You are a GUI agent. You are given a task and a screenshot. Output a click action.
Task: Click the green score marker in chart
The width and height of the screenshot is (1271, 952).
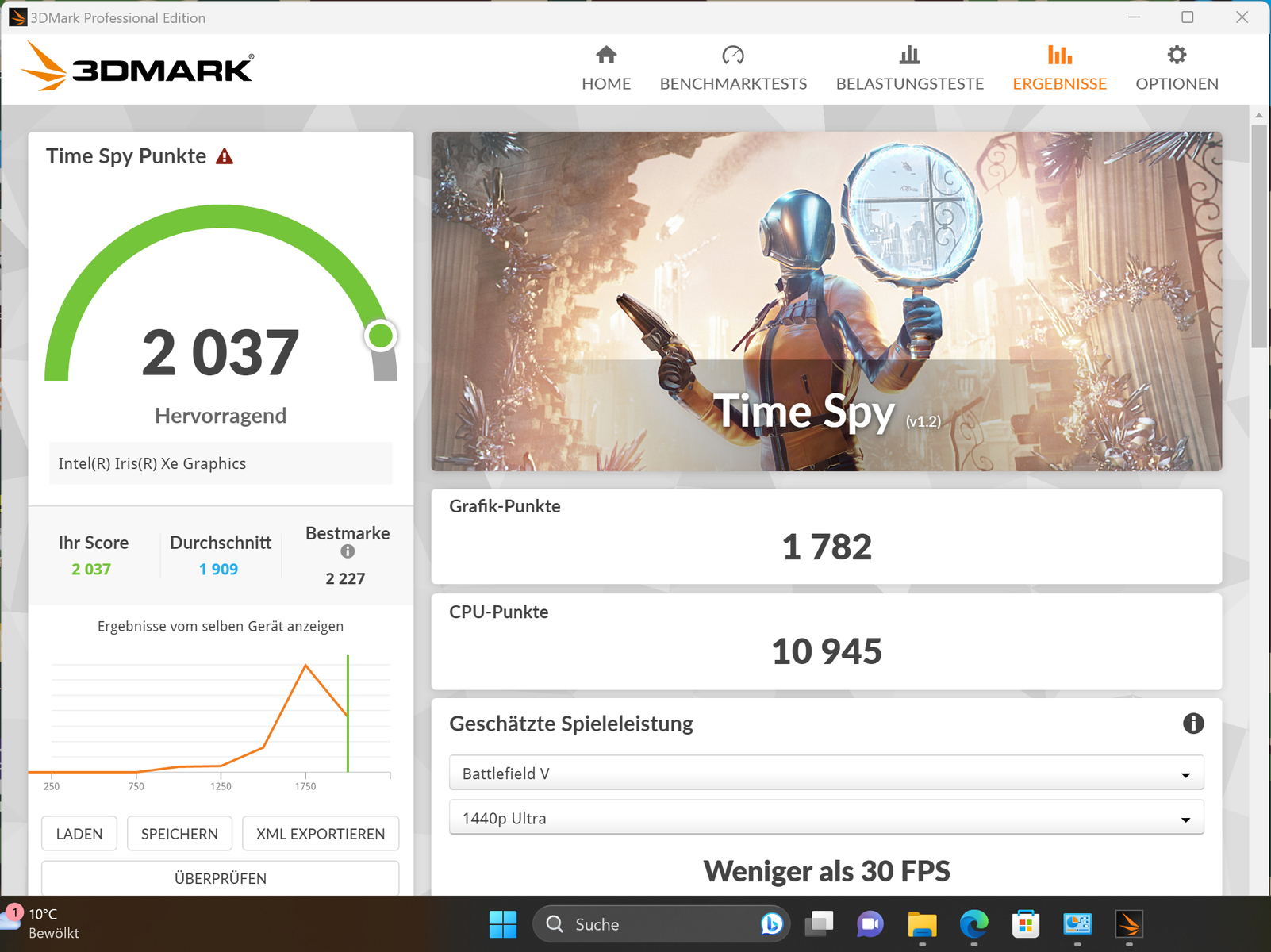click(x=348, y=713)
